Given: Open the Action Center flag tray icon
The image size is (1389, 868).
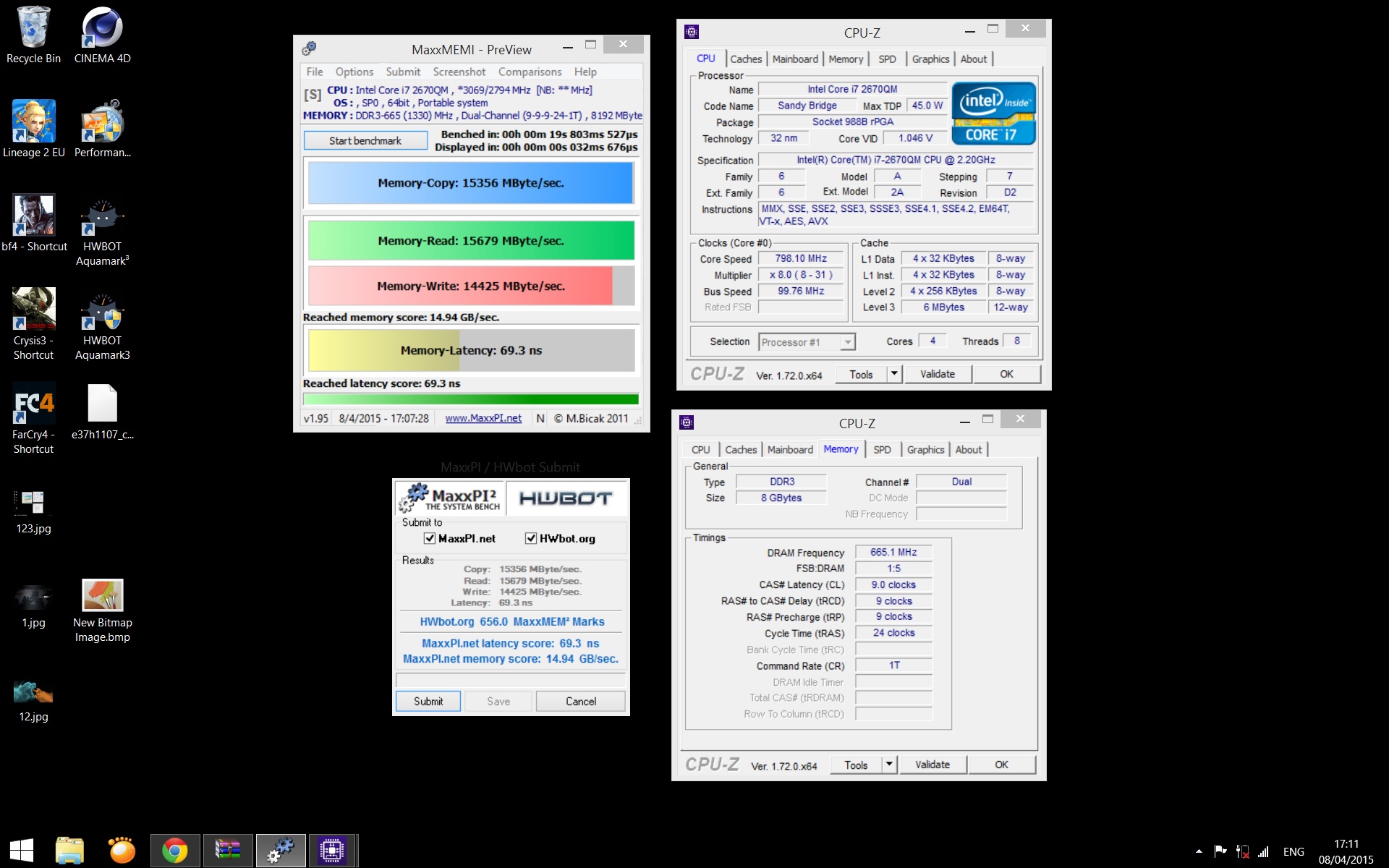Looking at the screenshot, I should pyautogui.click(x=1220, y=851).
